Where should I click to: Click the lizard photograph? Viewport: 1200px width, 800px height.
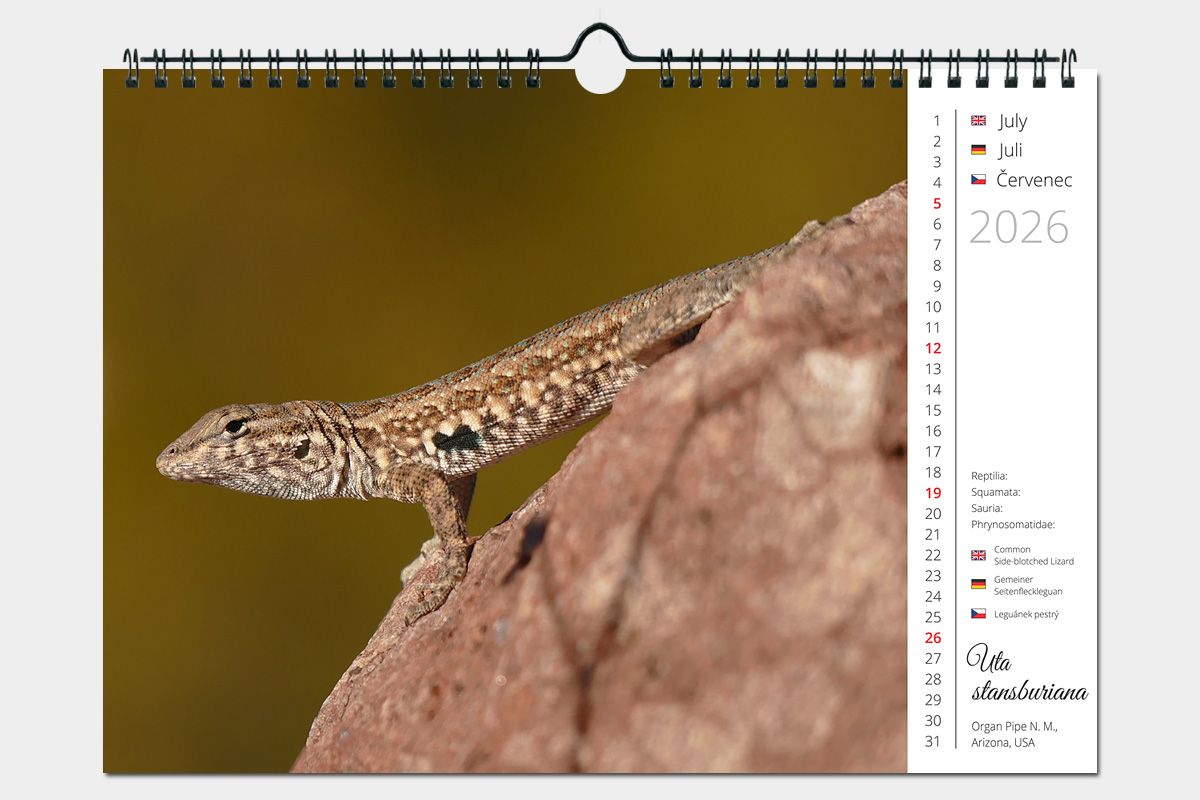tap(505, 421)
